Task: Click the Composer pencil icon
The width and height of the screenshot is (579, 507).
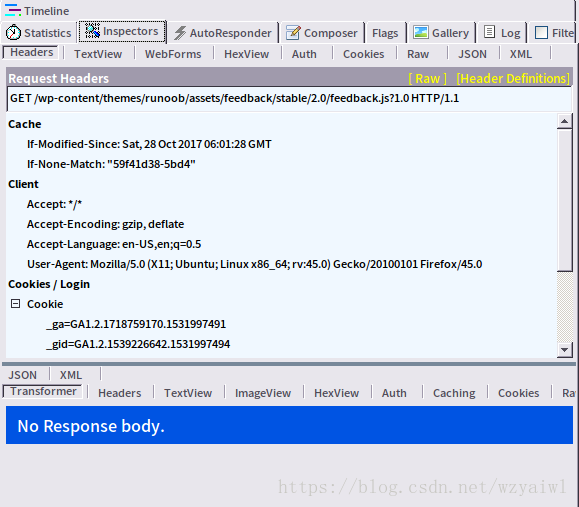Action: 293,32
